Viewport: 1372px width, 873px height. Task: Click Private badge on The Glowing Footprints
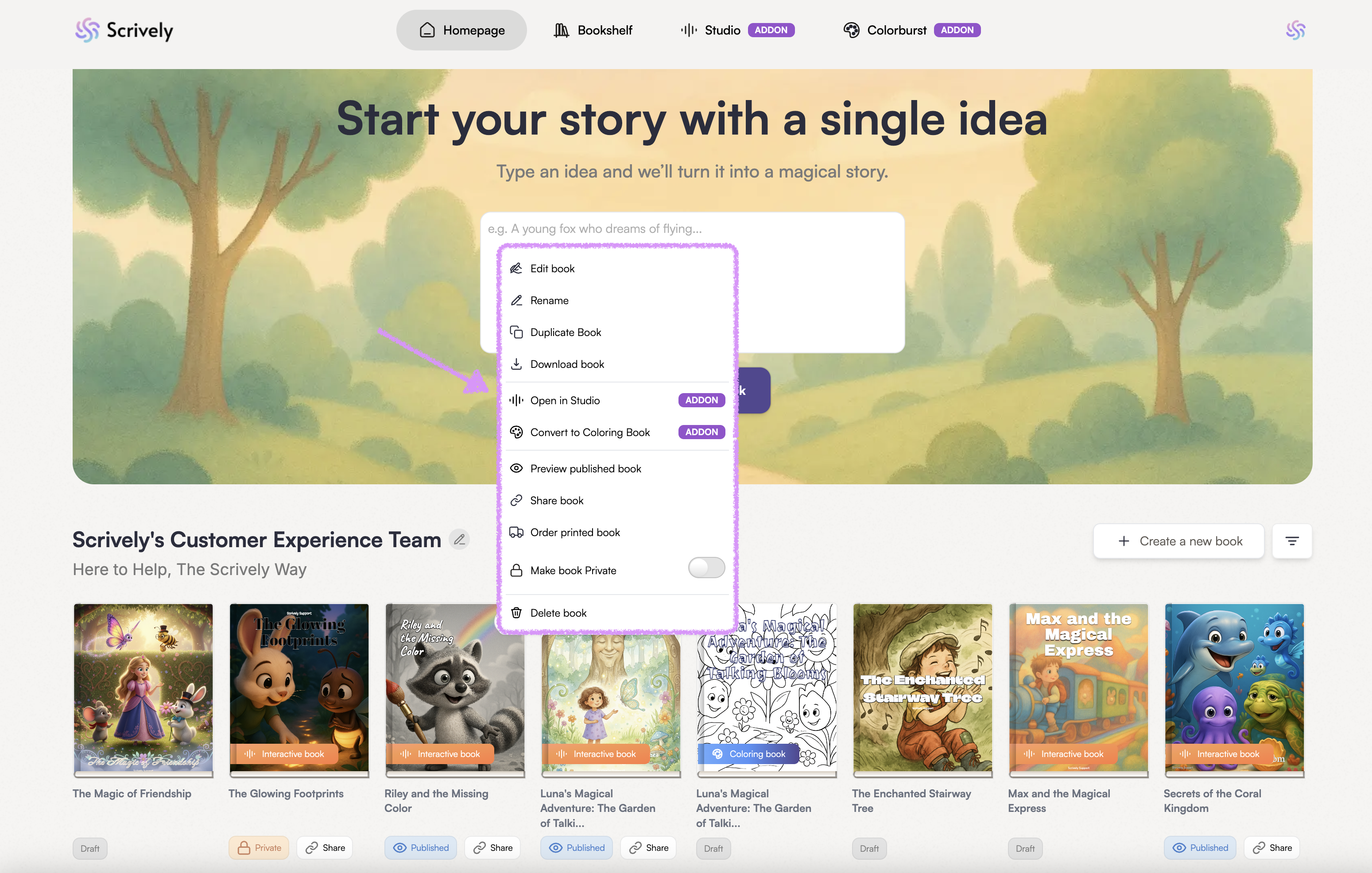[x=259, y=847]
